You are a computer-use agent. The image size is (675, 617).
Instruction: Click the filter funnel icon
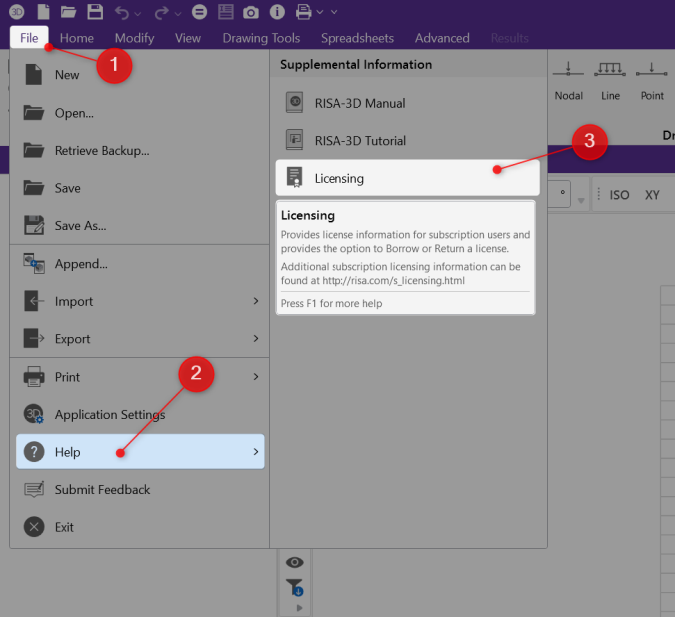coord(294,587)
